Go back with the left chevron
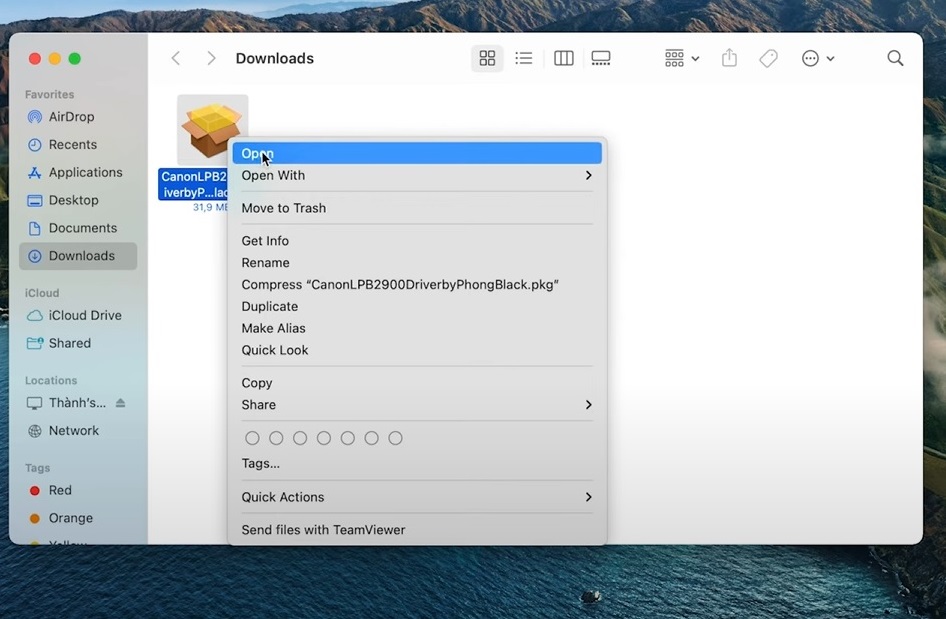The width and height of the screenshot is (946, 619). tap(176, 59)
